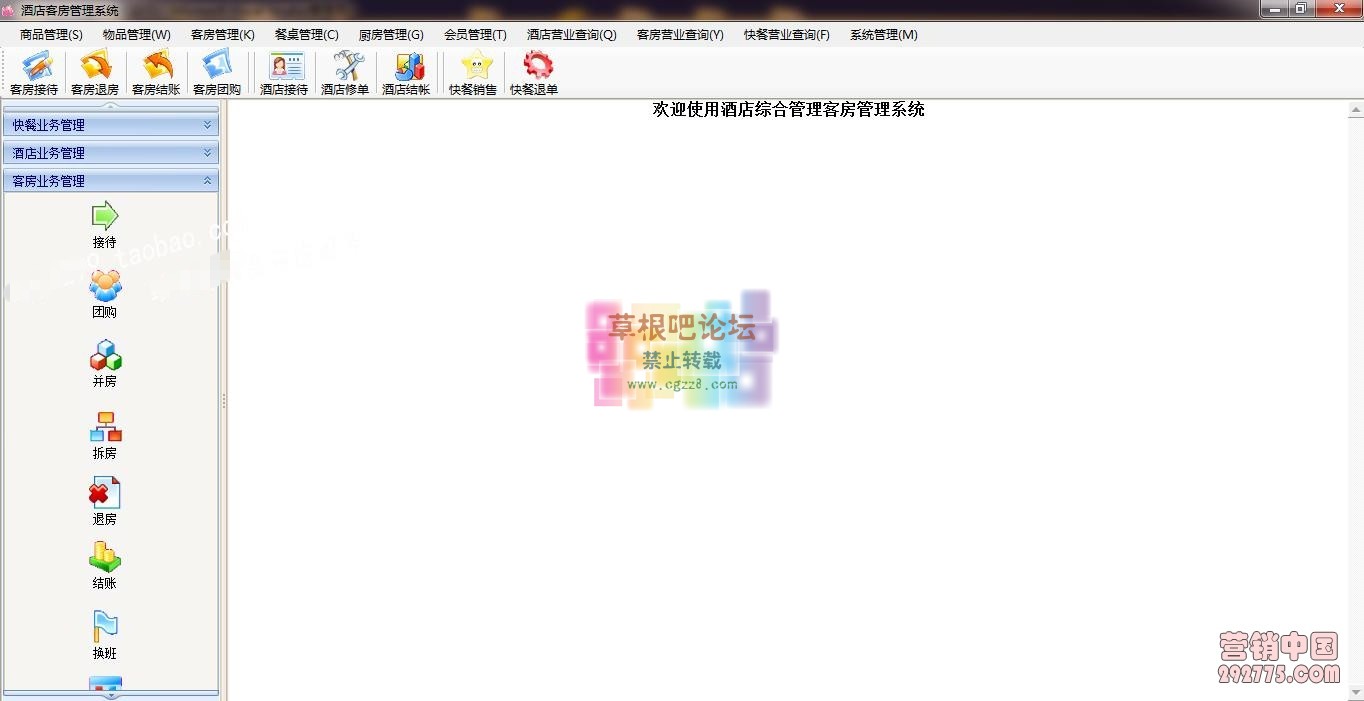The height and width of the screenshot is (701, 1364).
Task: Click the 酒店接待 toolbar icon
Action: (x=284, y=73)
